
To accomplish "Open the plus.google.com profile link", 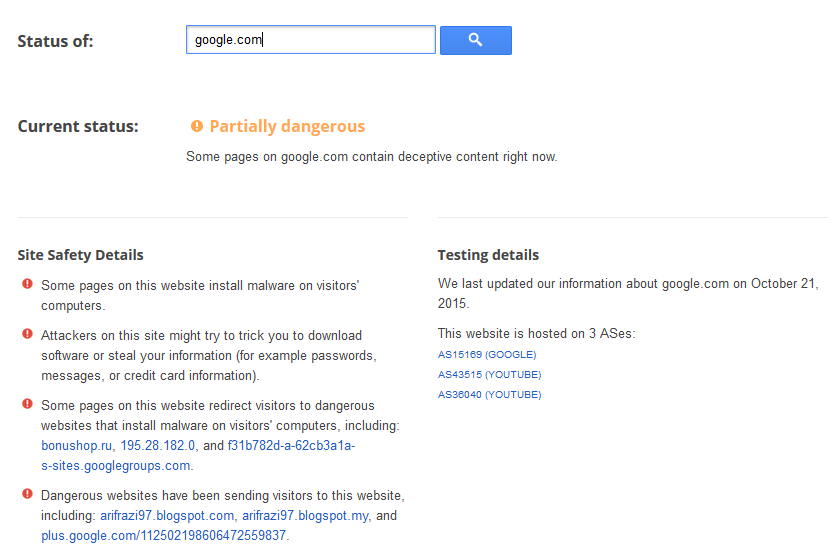I will [164, 536].
